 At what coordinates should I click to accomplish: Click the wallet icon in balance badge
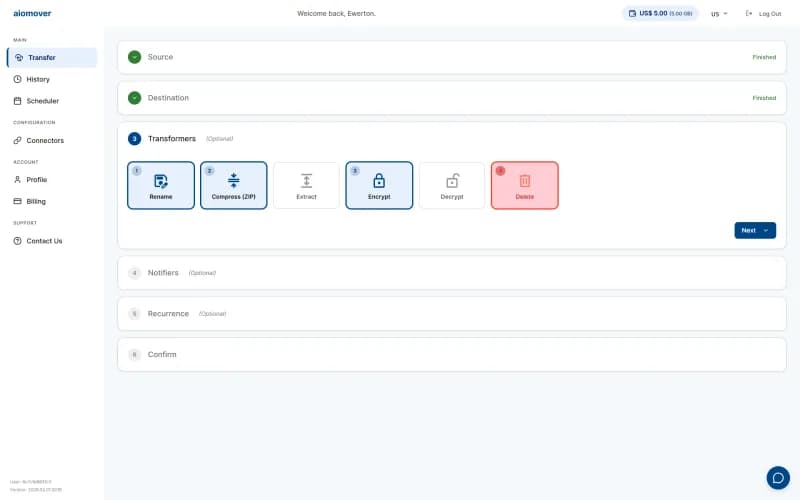(632, 13)
